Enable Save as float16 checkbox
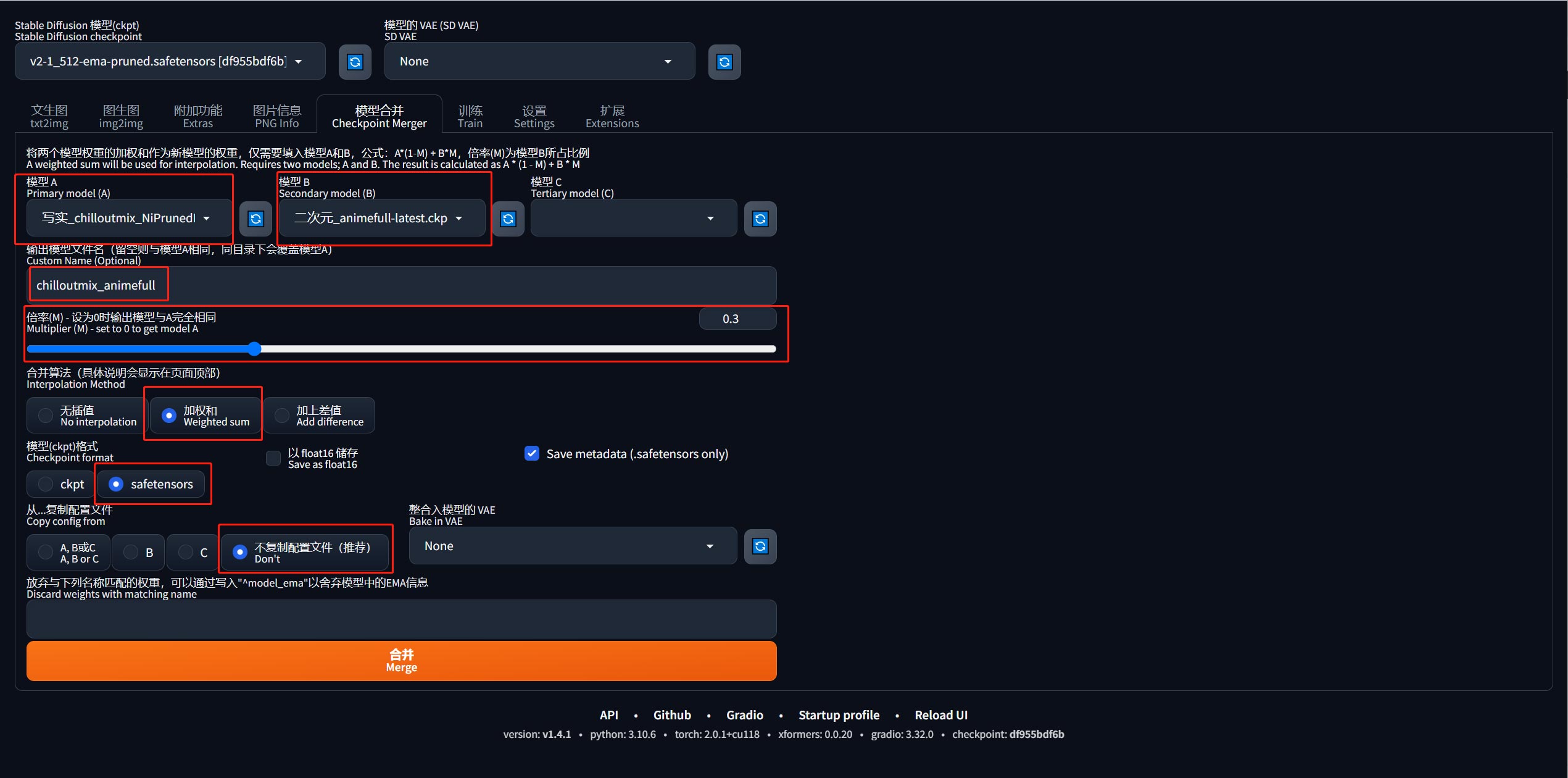 pos(273,458)
